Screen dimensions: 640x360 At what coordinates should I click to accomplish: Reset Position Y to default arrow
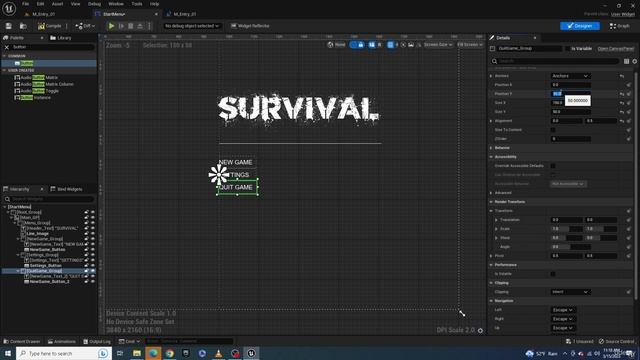[622, 94]
